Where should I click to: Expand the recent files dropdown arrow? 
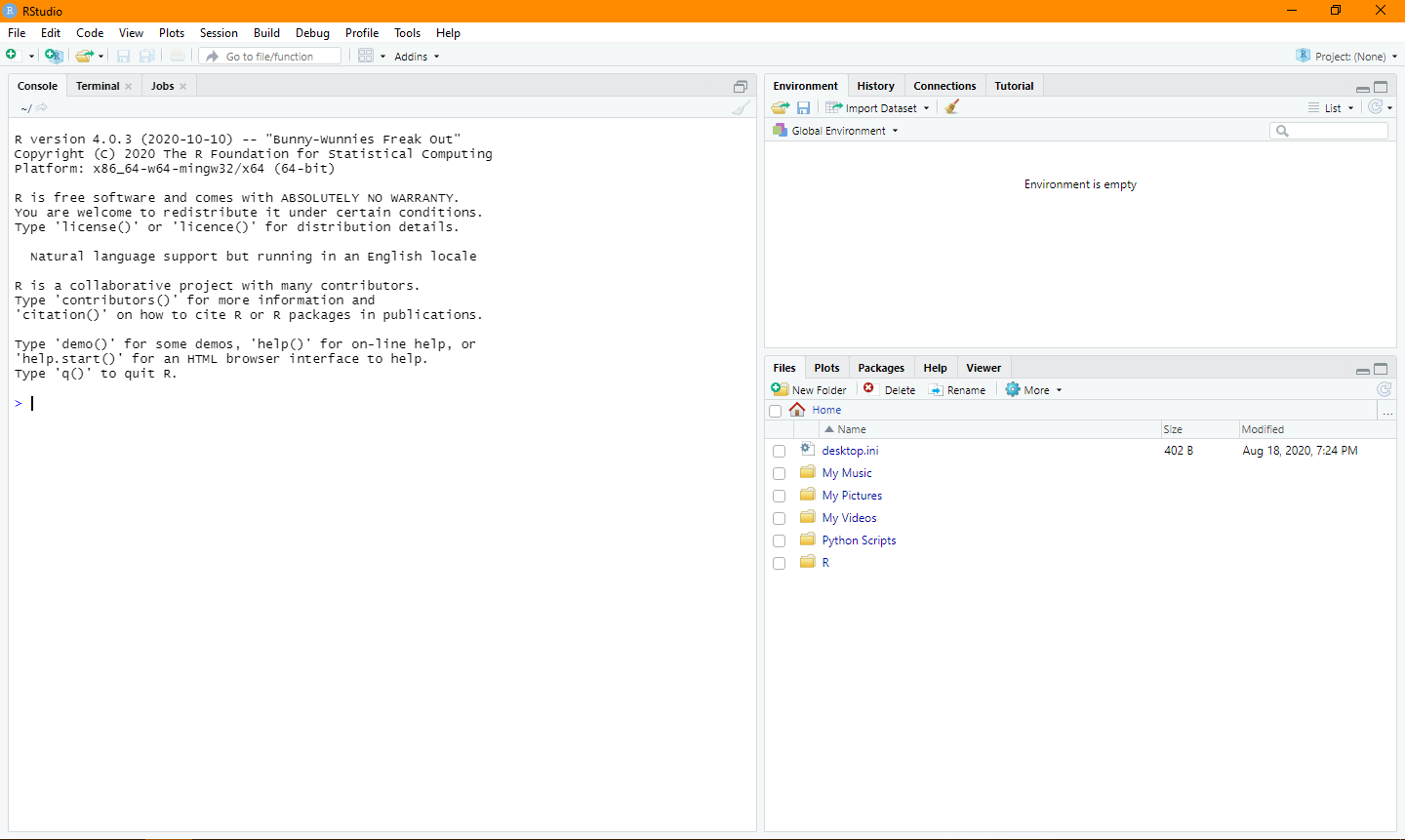pos(100,57)
